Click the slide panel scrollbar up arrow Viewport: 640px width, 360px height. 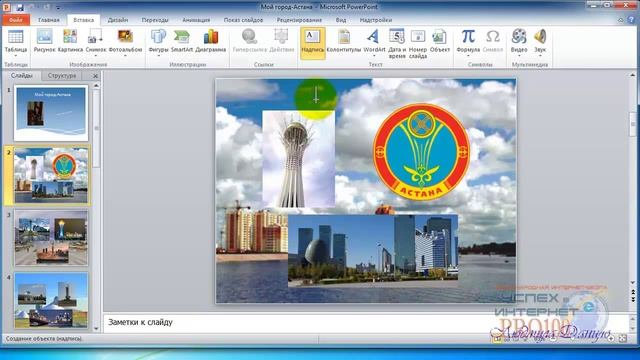click(x=96, y=86)
